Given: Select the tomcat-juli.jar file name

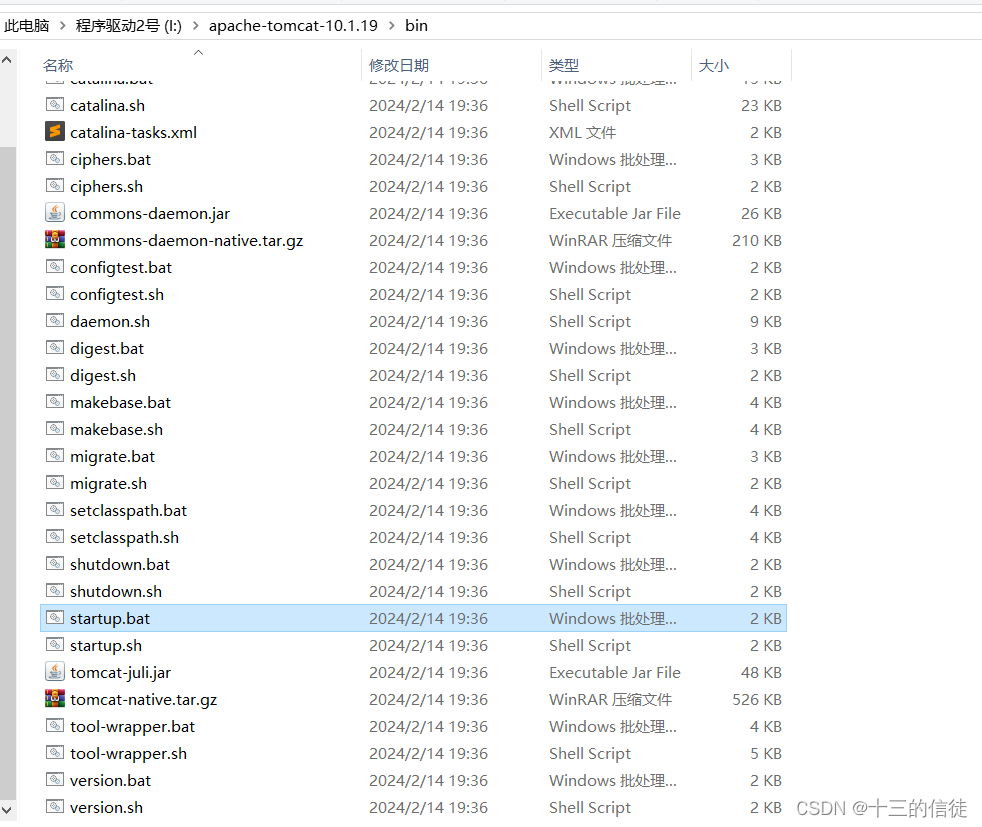Looking at the screenshot, I should click(x=121, y=672).
